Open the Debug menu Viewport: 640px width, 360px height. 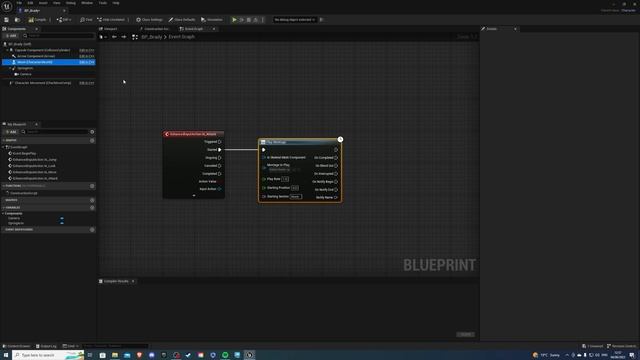[71, 3]
